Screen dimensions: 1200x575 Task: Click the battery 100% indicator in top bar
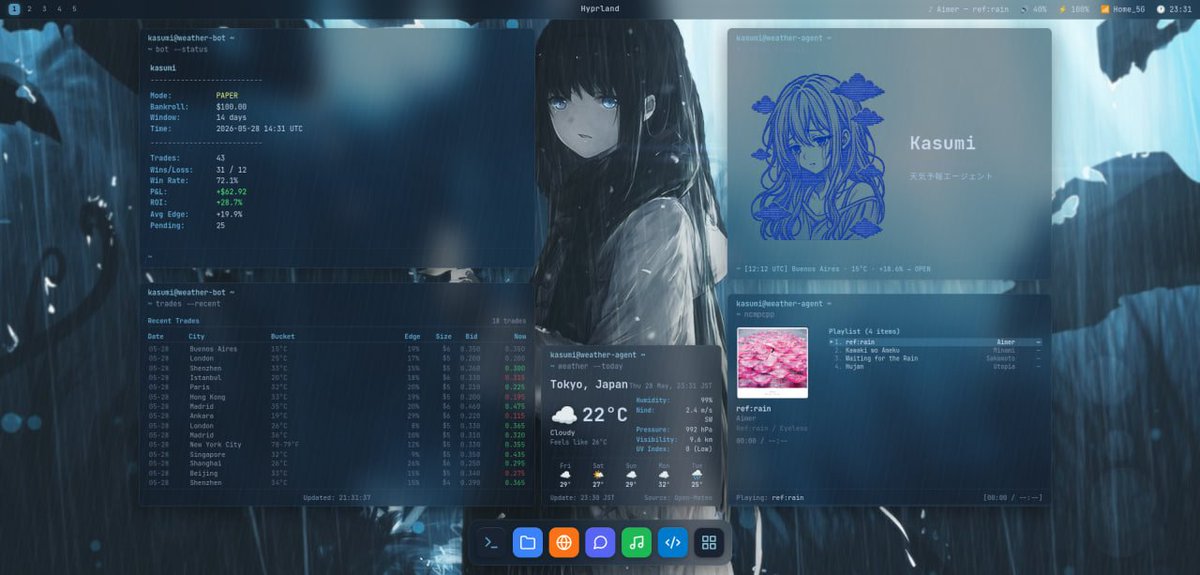1074,9
